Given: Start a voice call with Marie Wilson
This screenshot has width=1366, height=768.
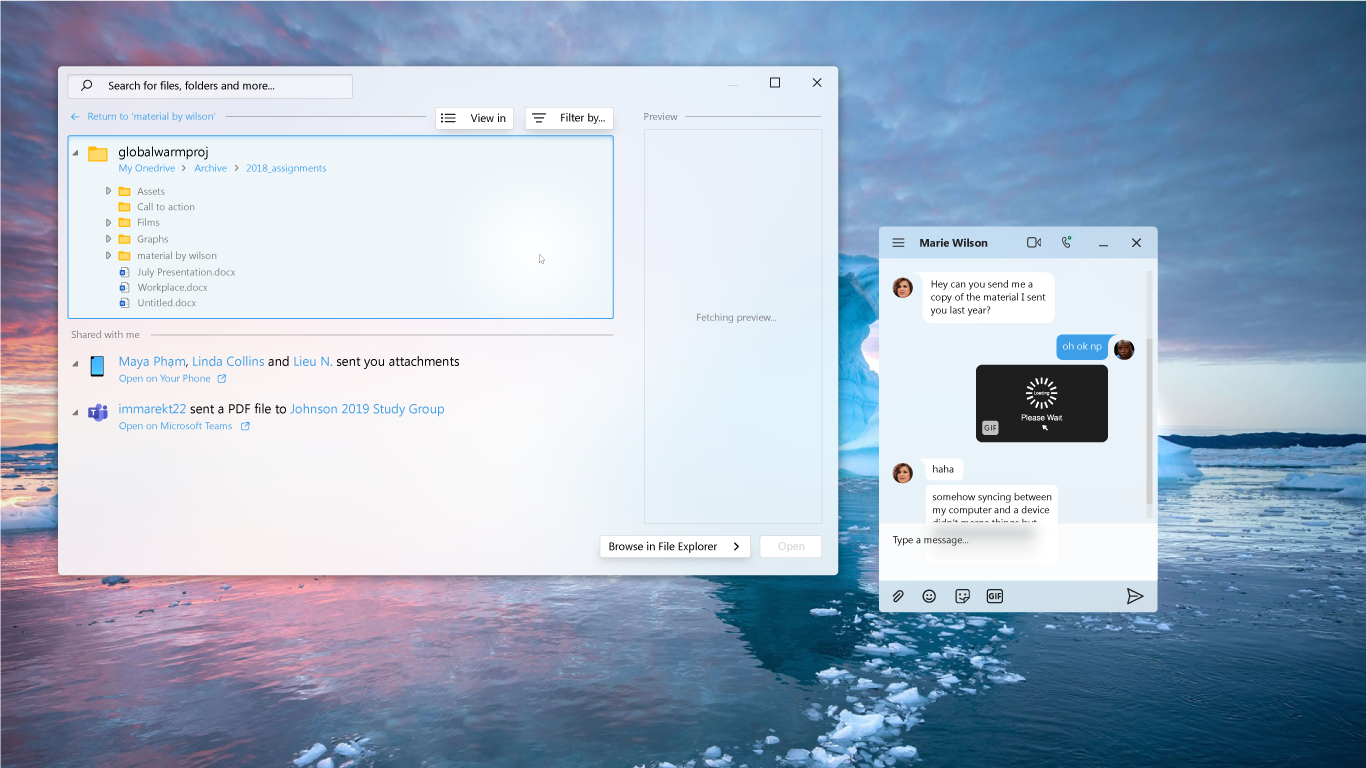Looking at the screenshot, I should pos(1066,242).
